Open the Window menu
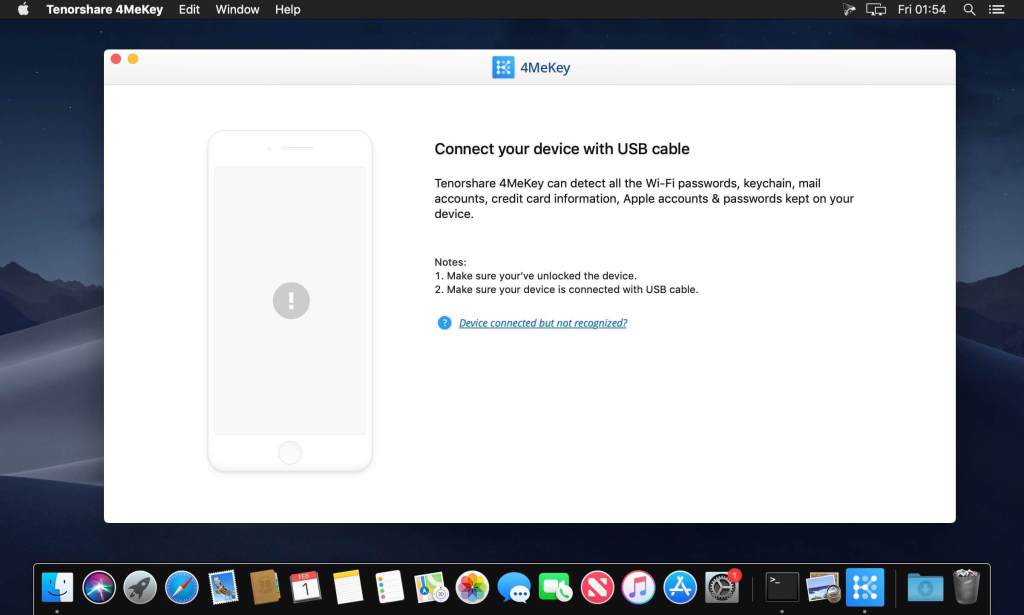1024x615 pixels. tap(237, 9)
